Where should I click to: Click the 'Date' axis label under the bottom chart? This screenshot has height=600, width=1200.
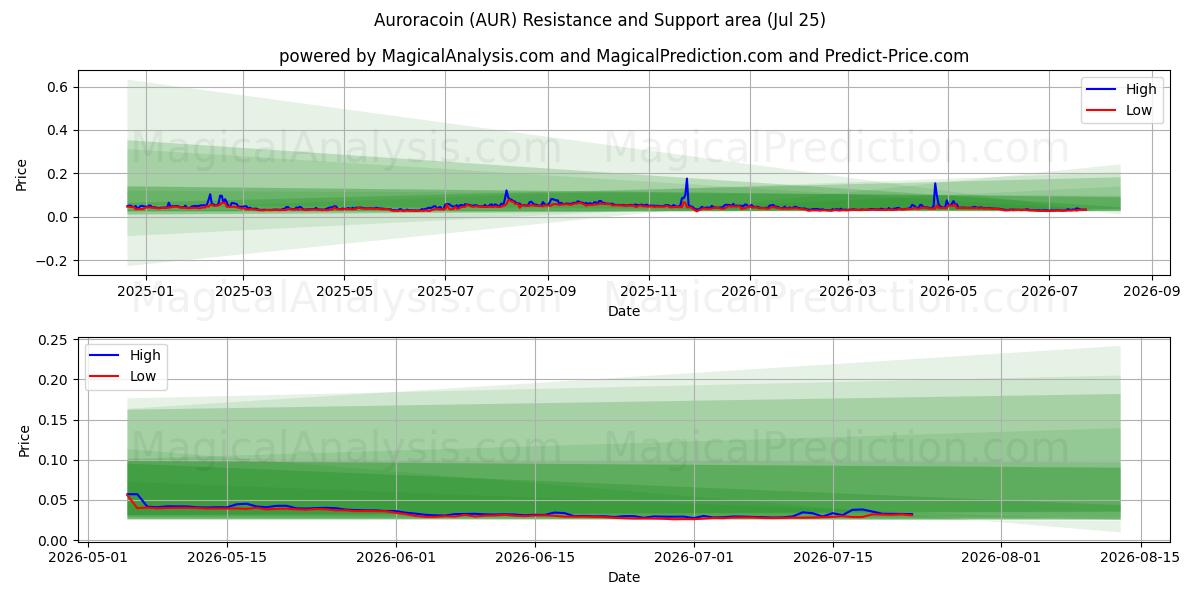(x=624, y=577)
